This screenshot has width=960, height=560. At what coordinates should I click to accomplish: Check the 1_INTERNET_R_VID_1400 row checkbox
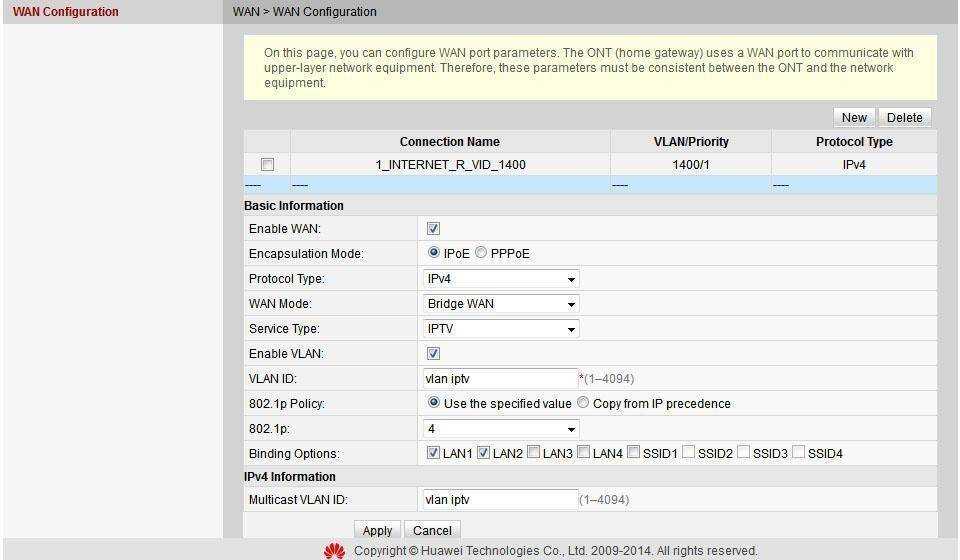point(267,165)
